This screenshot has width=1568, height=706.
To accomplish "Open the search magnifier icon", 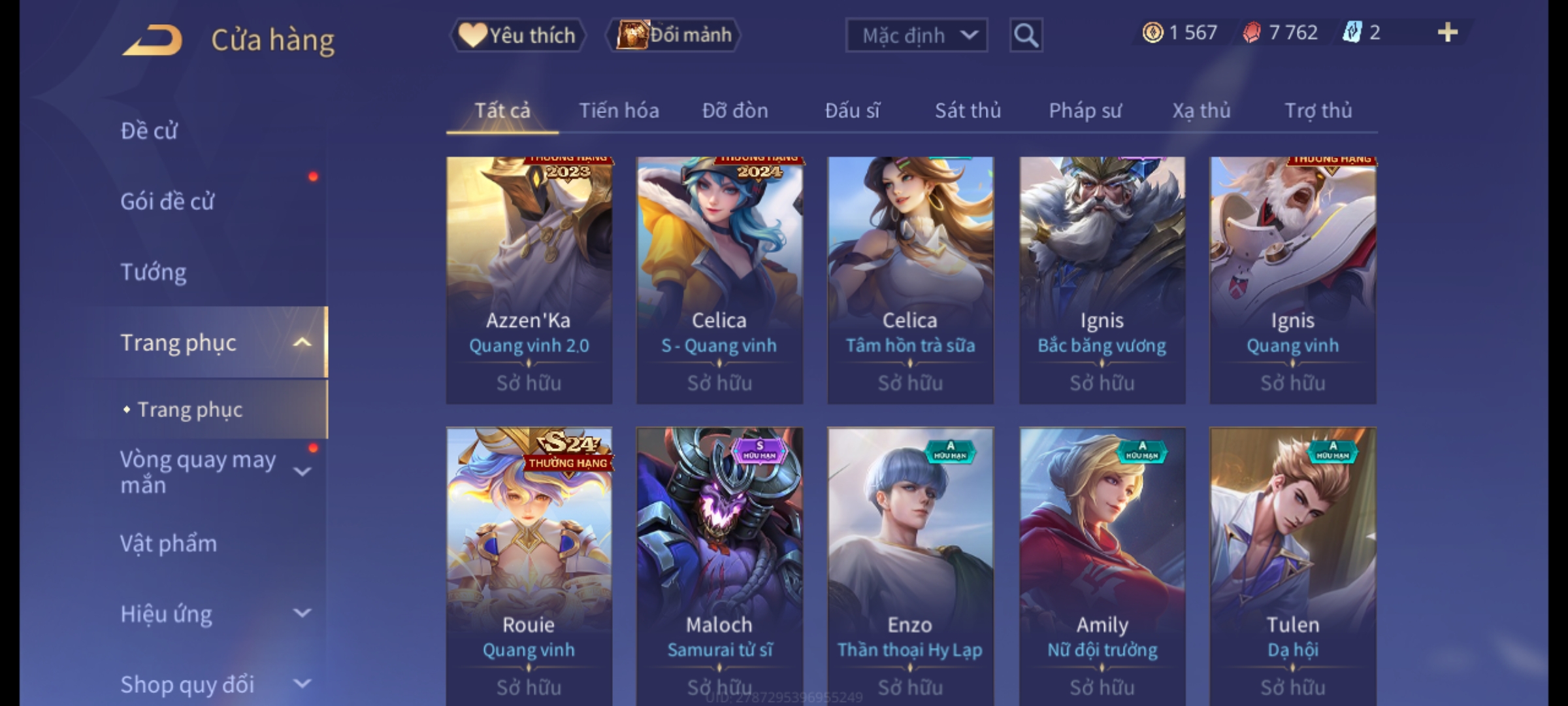I will pos(1026,35).
